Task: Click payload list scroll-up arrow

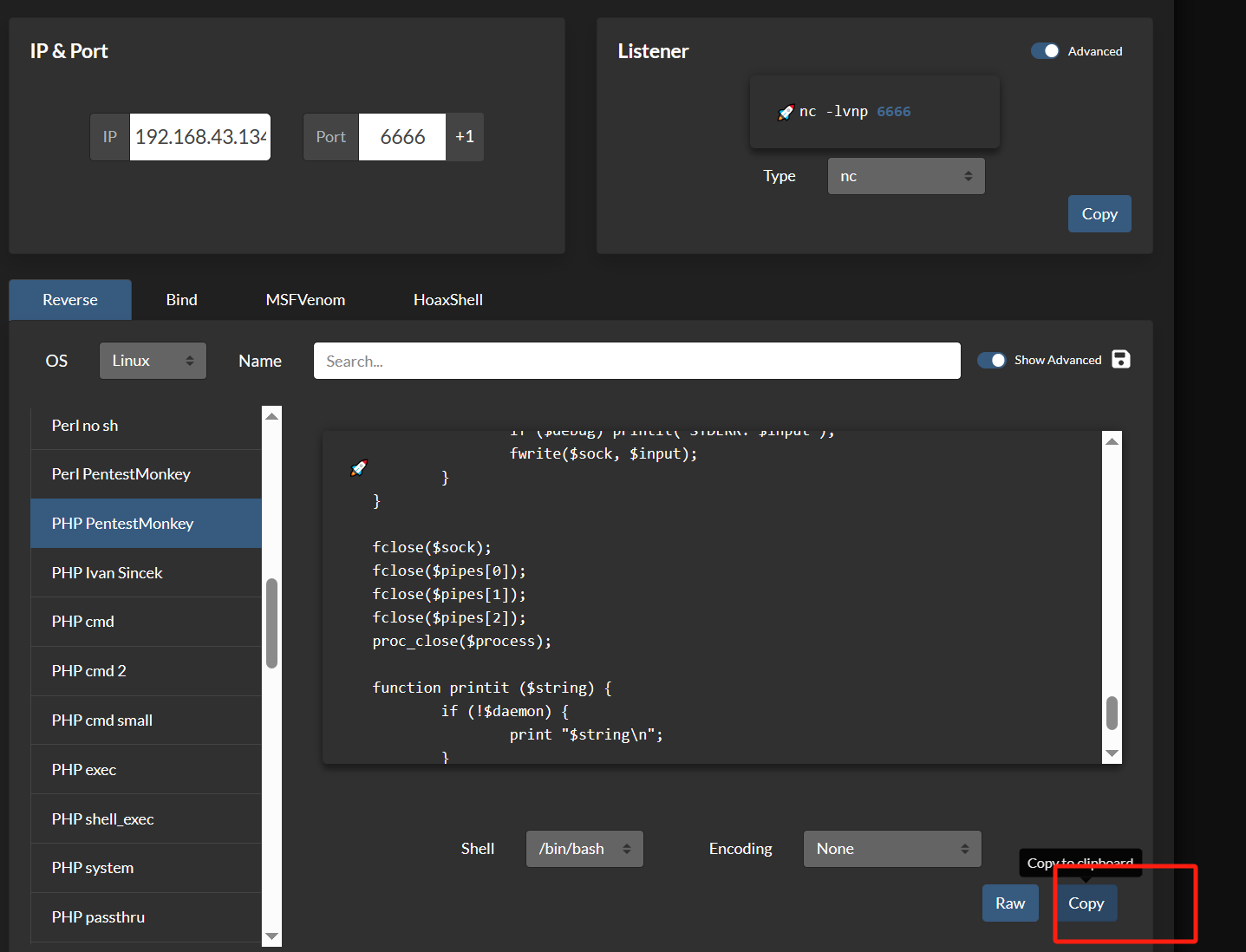Action: [x=272, y=416]
